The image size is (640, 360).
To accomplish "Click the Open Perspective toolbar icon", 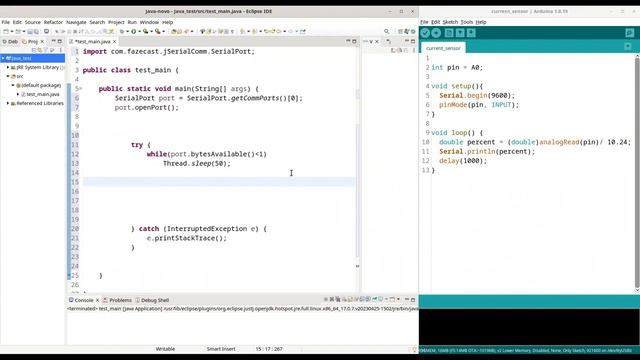I will coord(400,31).
